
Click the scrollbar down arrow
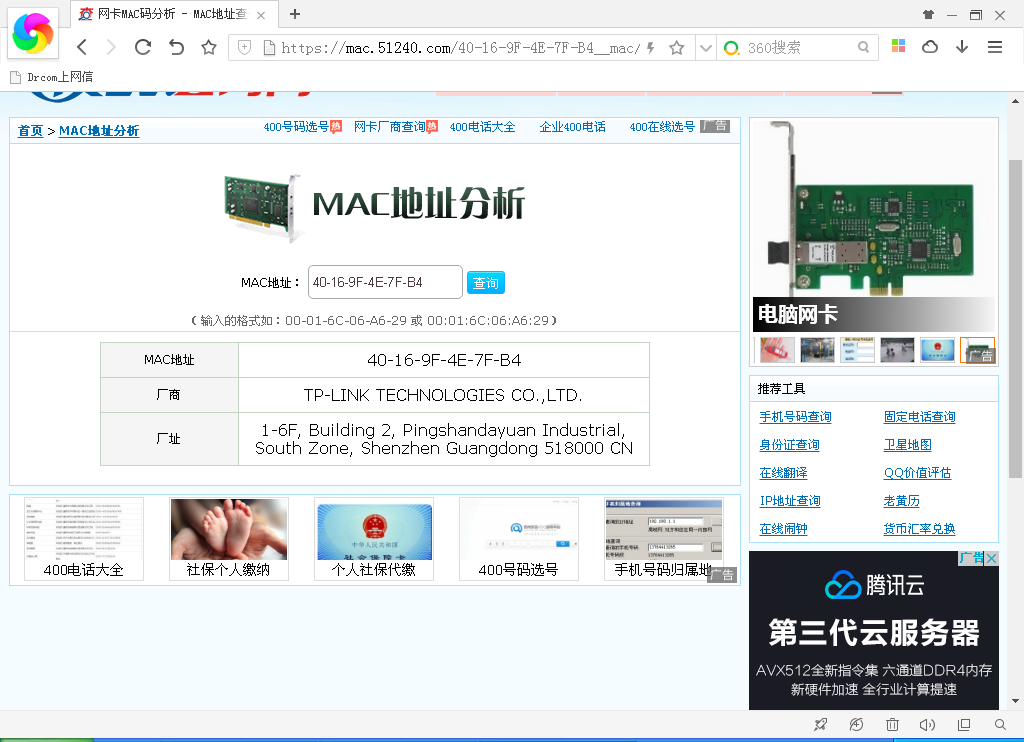click(x=1015, y=702)
